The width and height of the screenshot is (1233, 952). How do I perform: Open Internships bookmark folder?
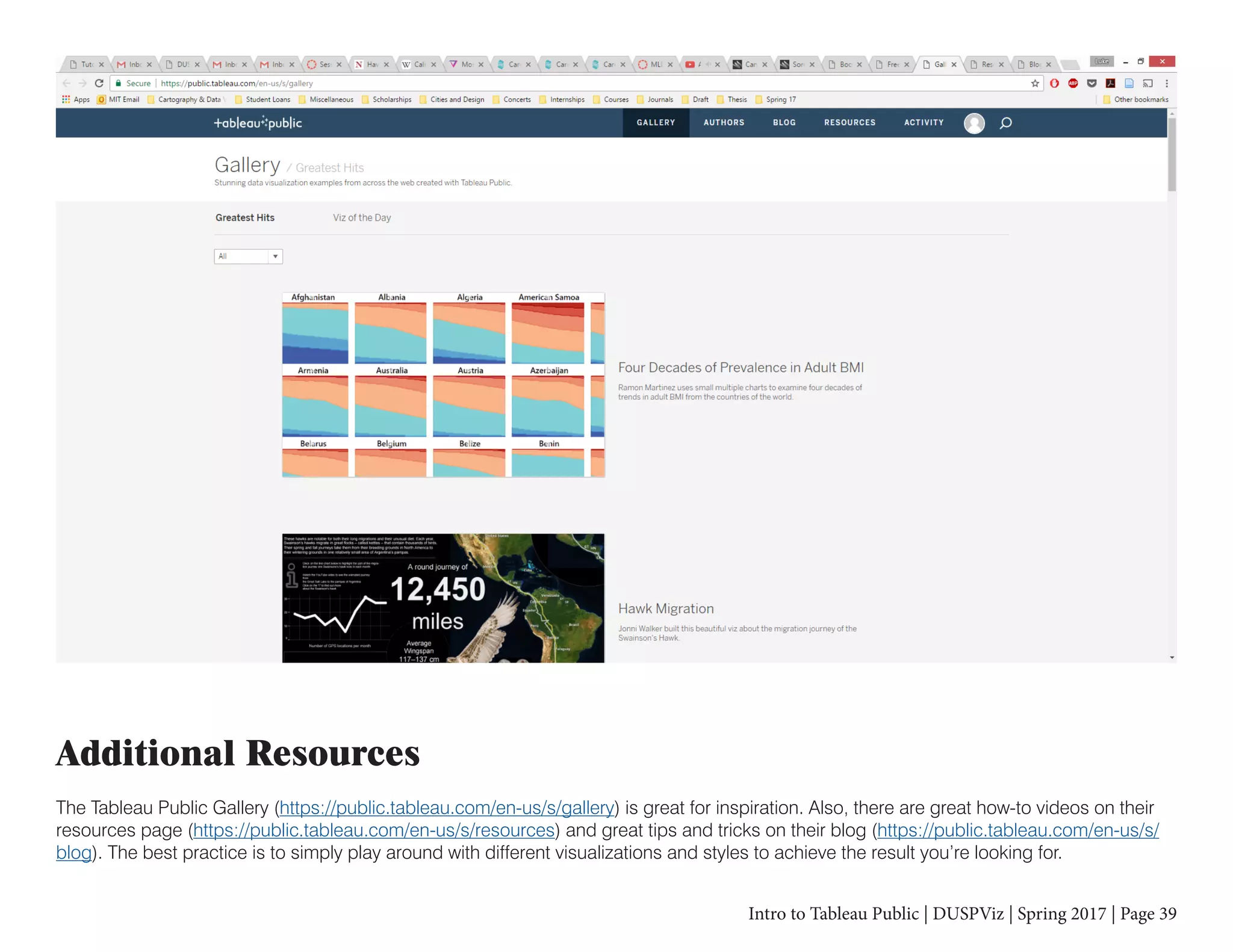coord(562,99)
